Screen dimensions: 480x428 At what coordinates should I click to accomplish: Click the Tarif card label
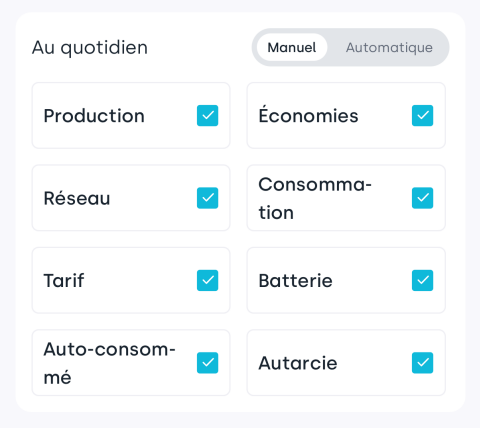click(x=64, y=280)
